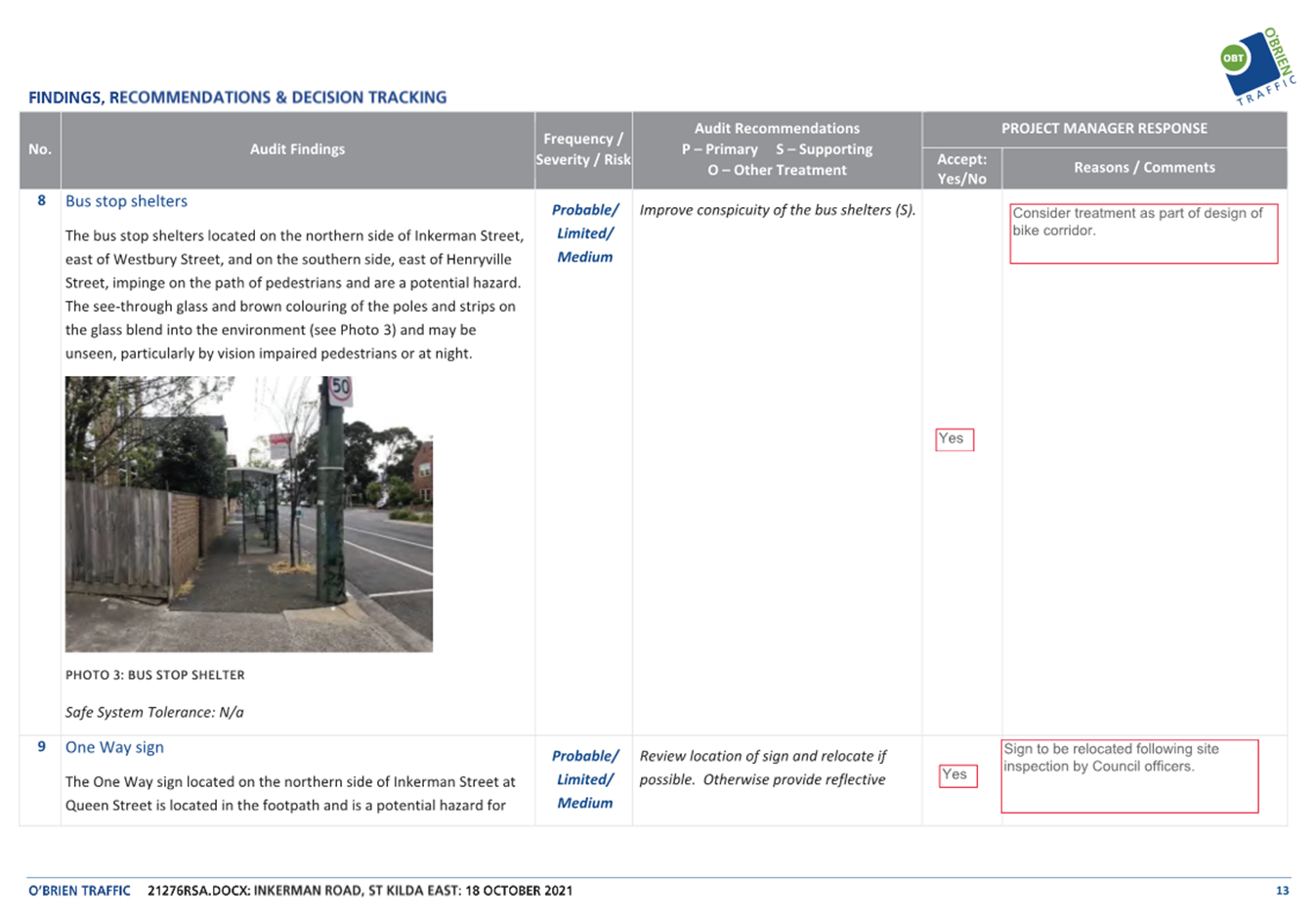Click the 'Frequency / Severity / Risk' column header

click(x=583, y=149)
